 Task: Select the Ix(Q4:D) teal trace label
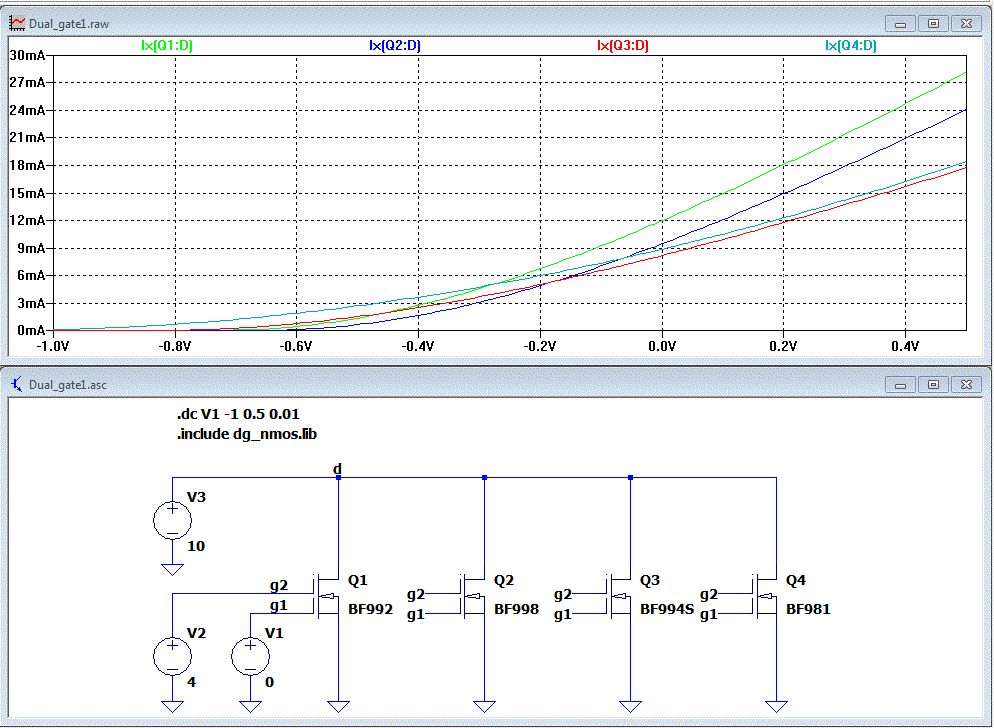pyautogui.click(x=851, y=46)
